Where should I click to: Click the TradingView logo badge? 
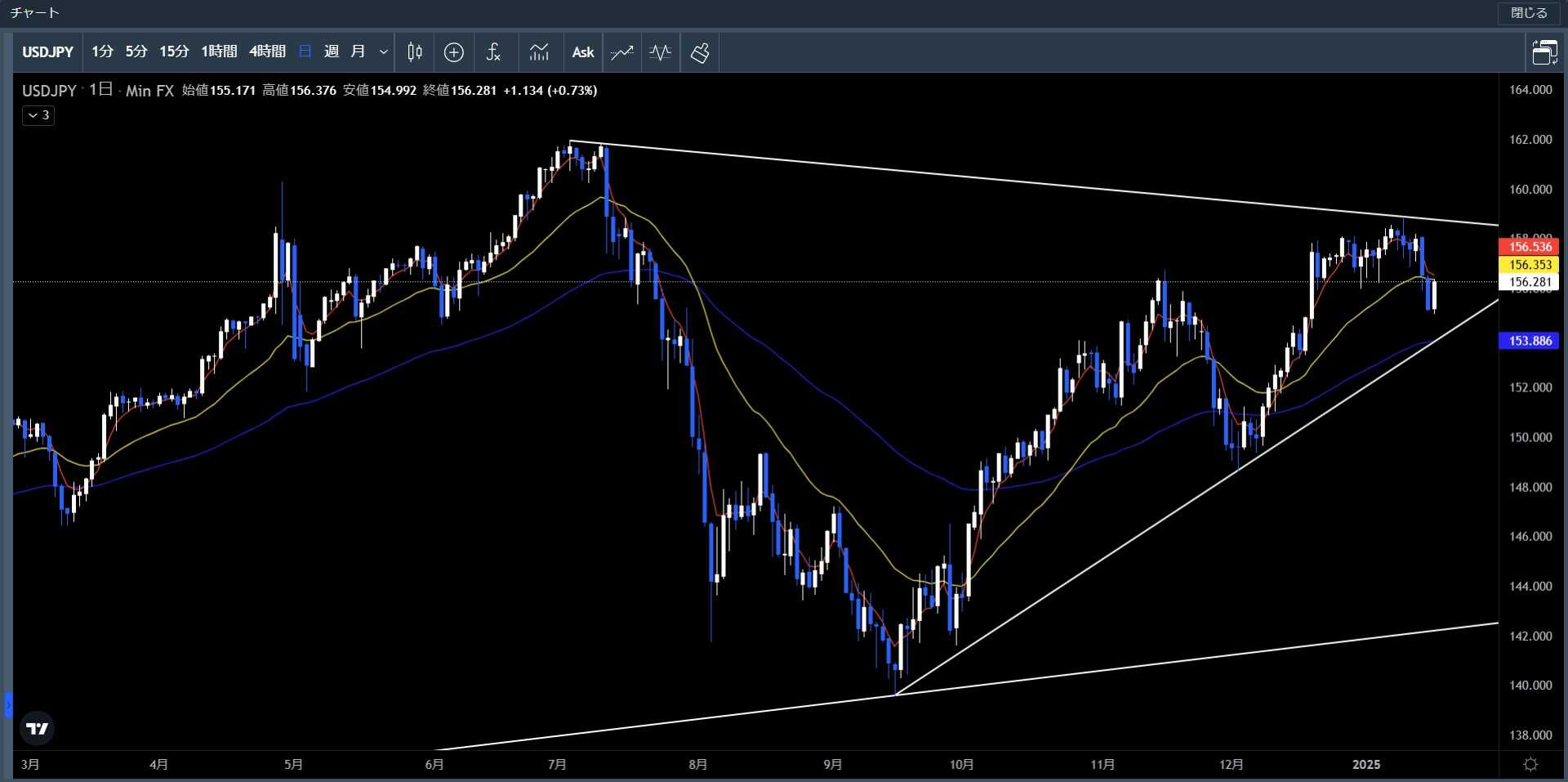click(x=37, y=728)
